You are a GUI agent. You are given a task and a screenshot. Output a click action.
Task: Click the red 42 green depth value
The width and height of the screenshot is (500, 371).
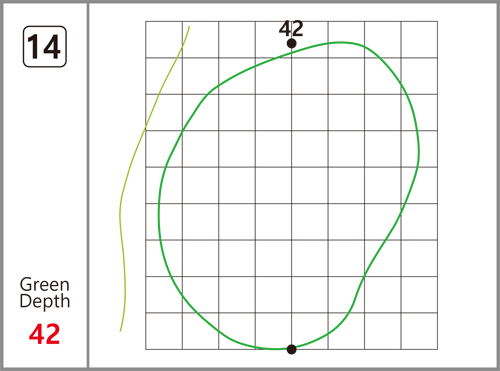click(x=44, y=334)
